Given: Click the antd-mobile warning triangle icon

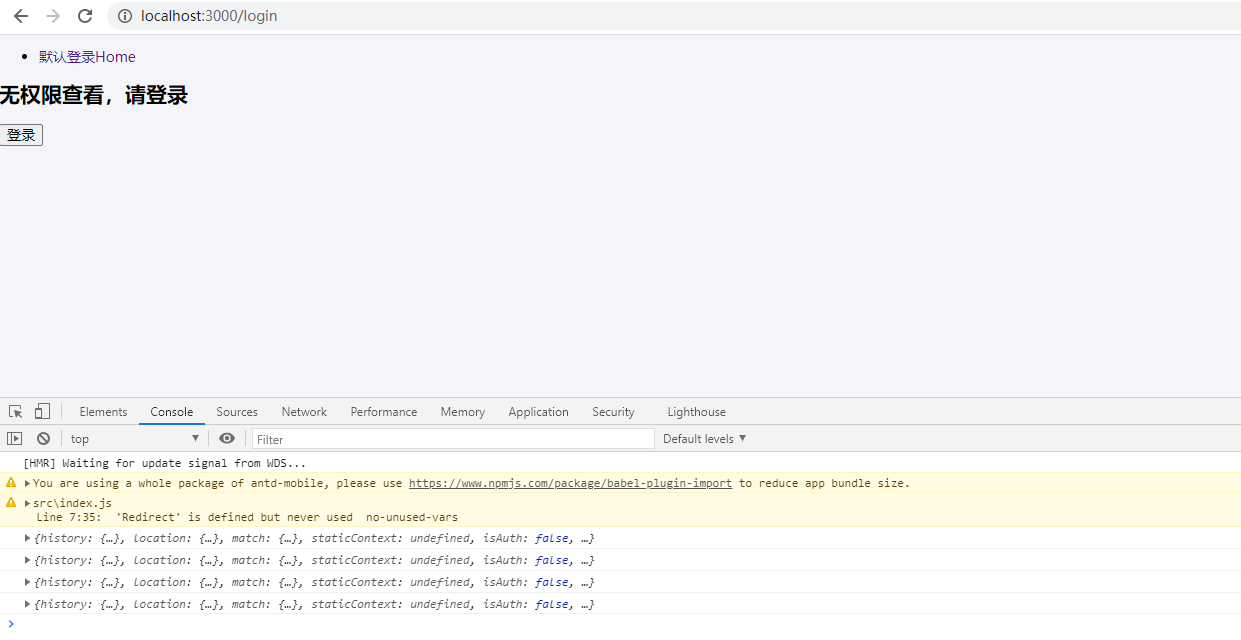Looking at the screenshot, I should click(11, 482).
